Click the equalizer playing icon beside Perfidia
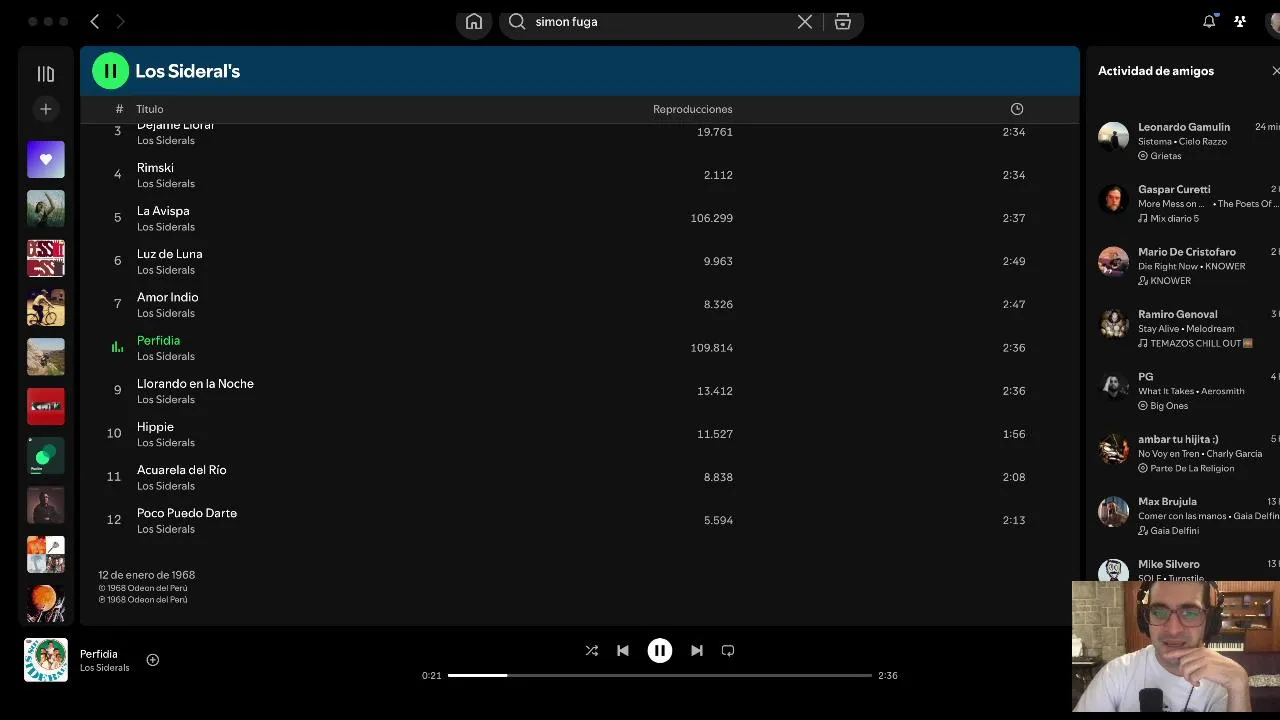This screenshot has width=1280, height=720. [x=117, y=347]
